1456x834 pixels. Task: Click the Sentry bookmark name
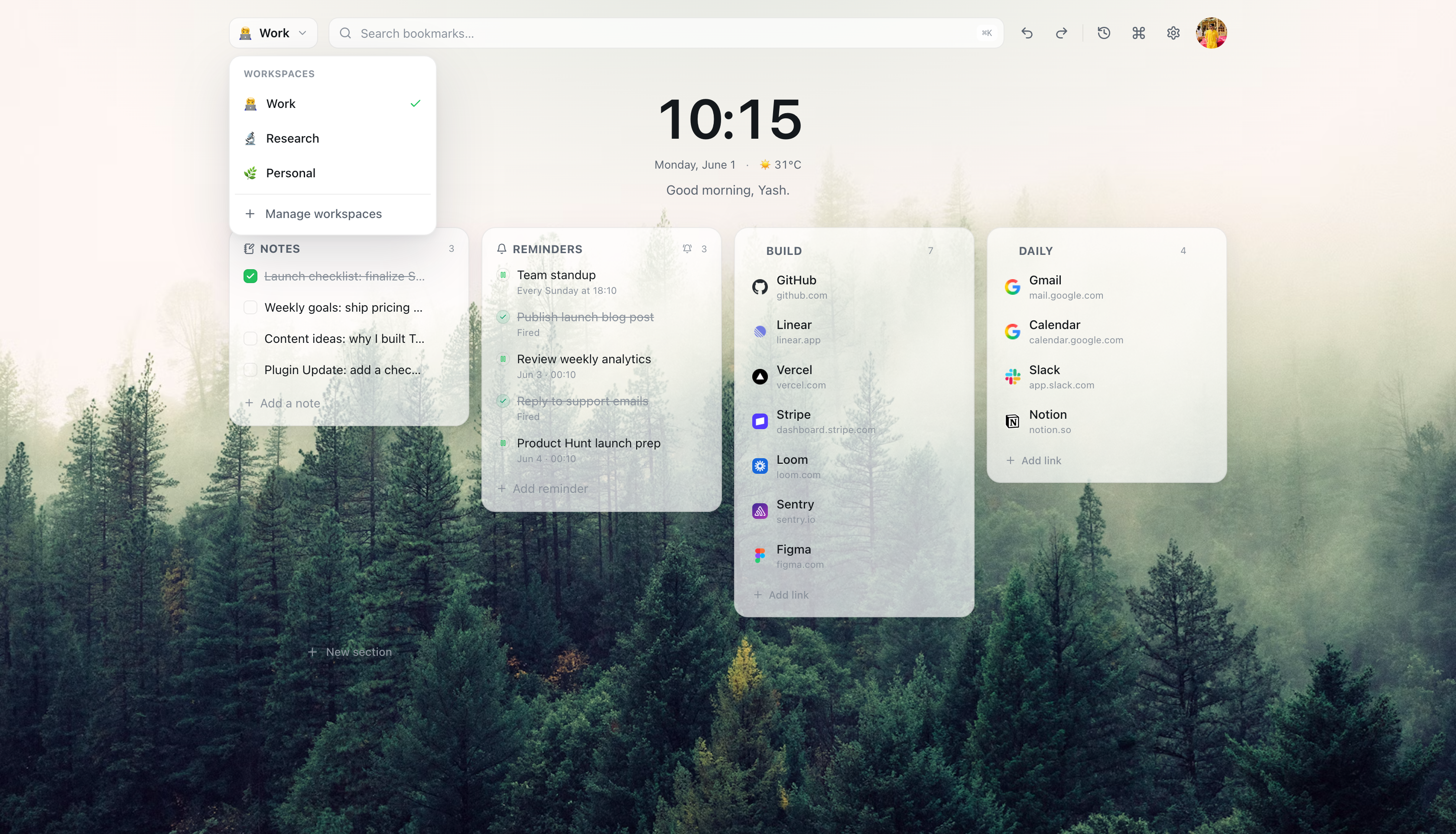795,504
